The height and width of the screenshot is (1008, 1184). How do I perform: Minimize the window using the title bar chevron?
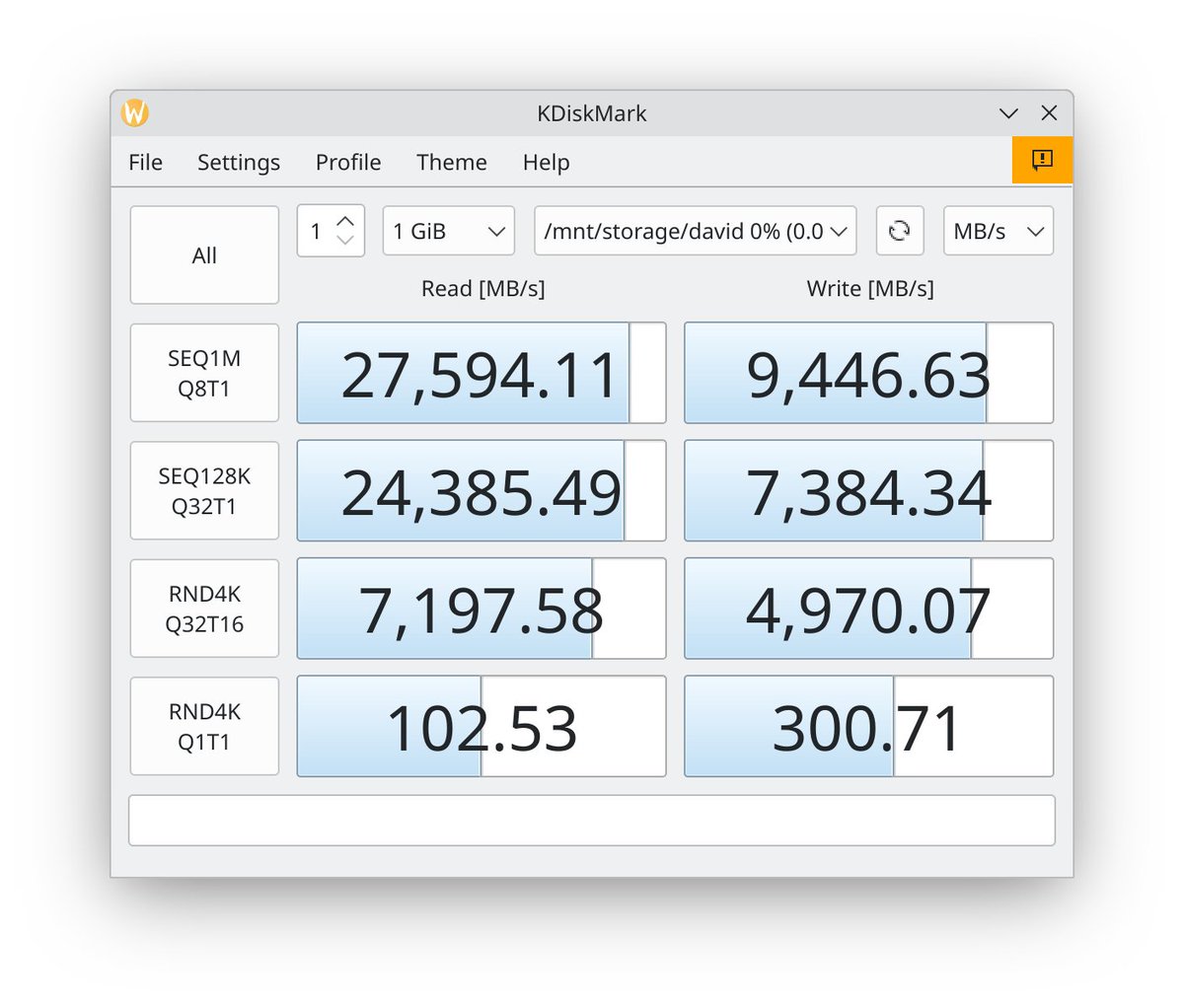tap(1008, 113)
